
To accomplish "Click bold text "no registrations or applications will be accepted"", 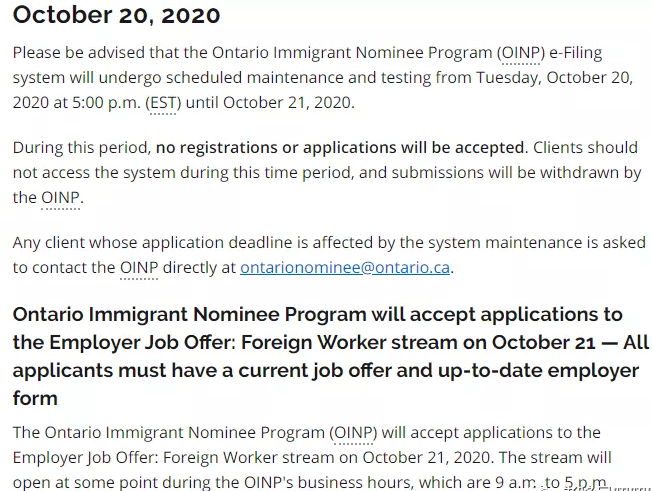I will coord(340,147).
